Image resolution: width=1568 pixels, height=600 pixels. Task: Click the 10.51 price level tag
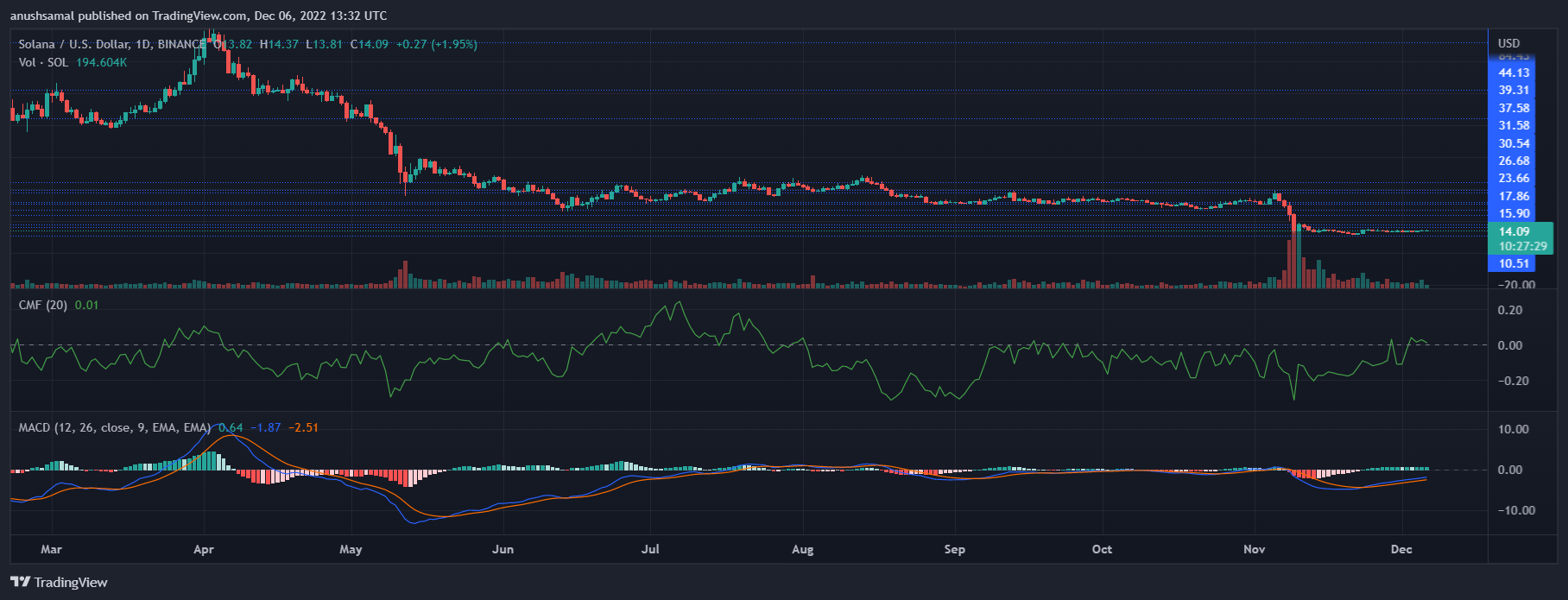pyautogui.click(x=1514, y=264)
